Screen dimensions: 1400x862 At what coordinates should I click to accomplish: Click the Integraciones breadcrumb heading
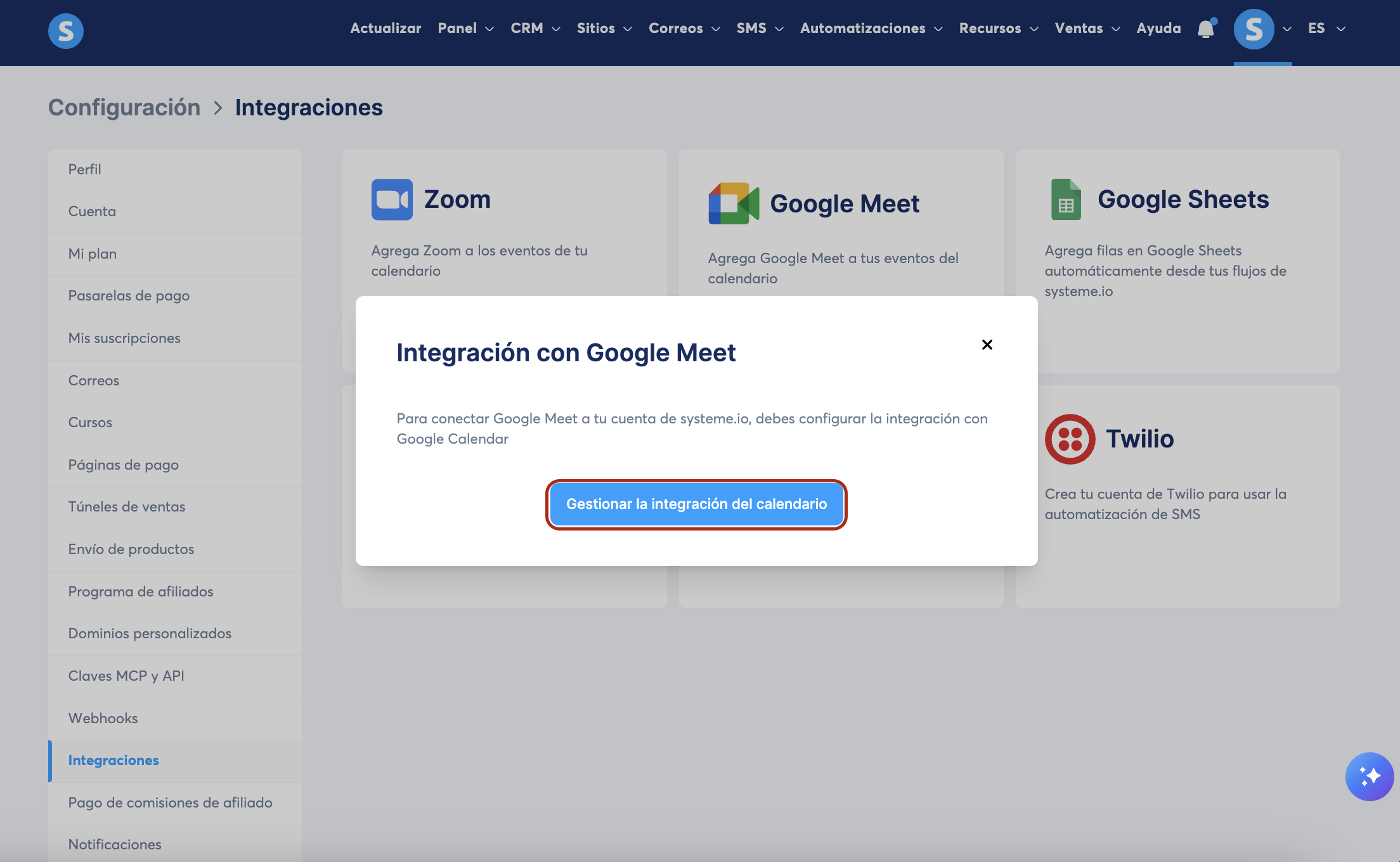(309, 108)
